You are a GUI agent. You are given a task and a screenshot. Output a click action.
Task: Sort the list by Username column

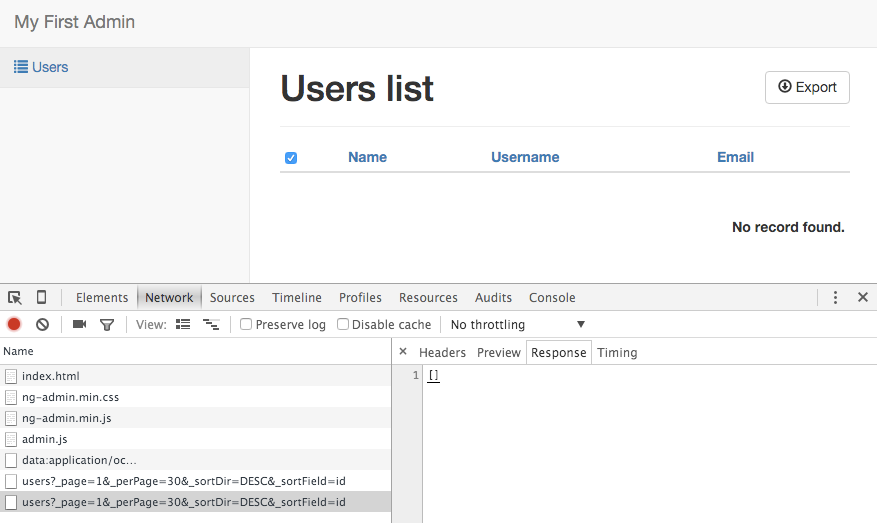tap(525, 157)
